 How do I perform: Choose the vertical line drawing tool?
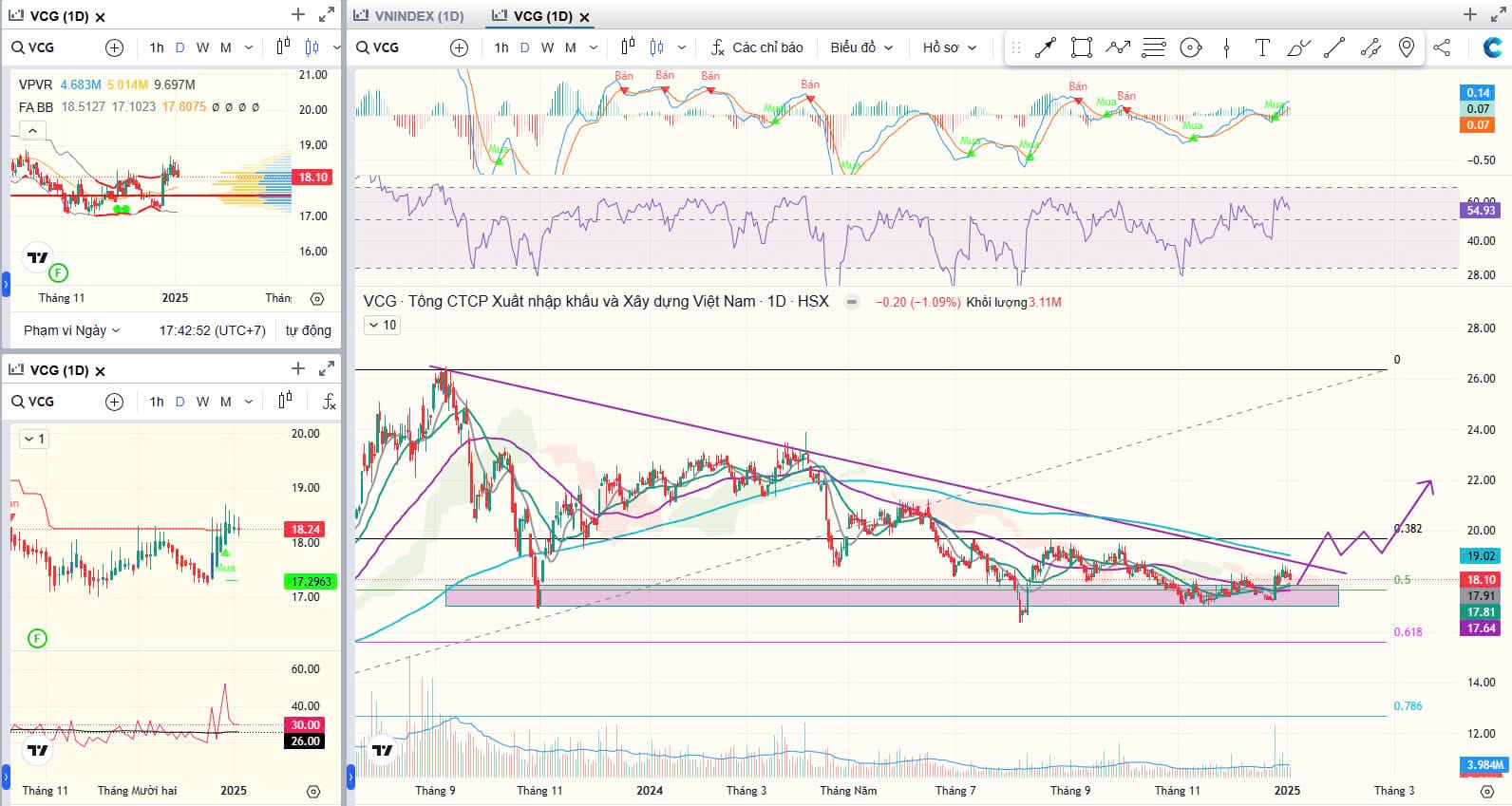[x=1226, y=47]
